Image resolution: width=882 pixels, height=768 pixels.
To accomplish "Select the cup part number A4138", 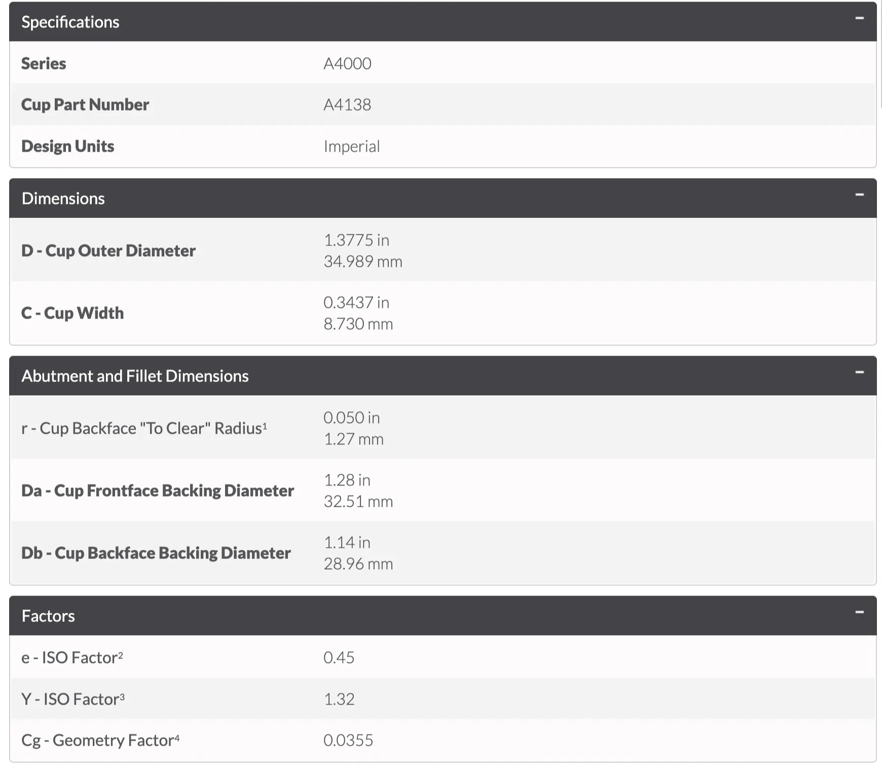I will pos(347,105).
